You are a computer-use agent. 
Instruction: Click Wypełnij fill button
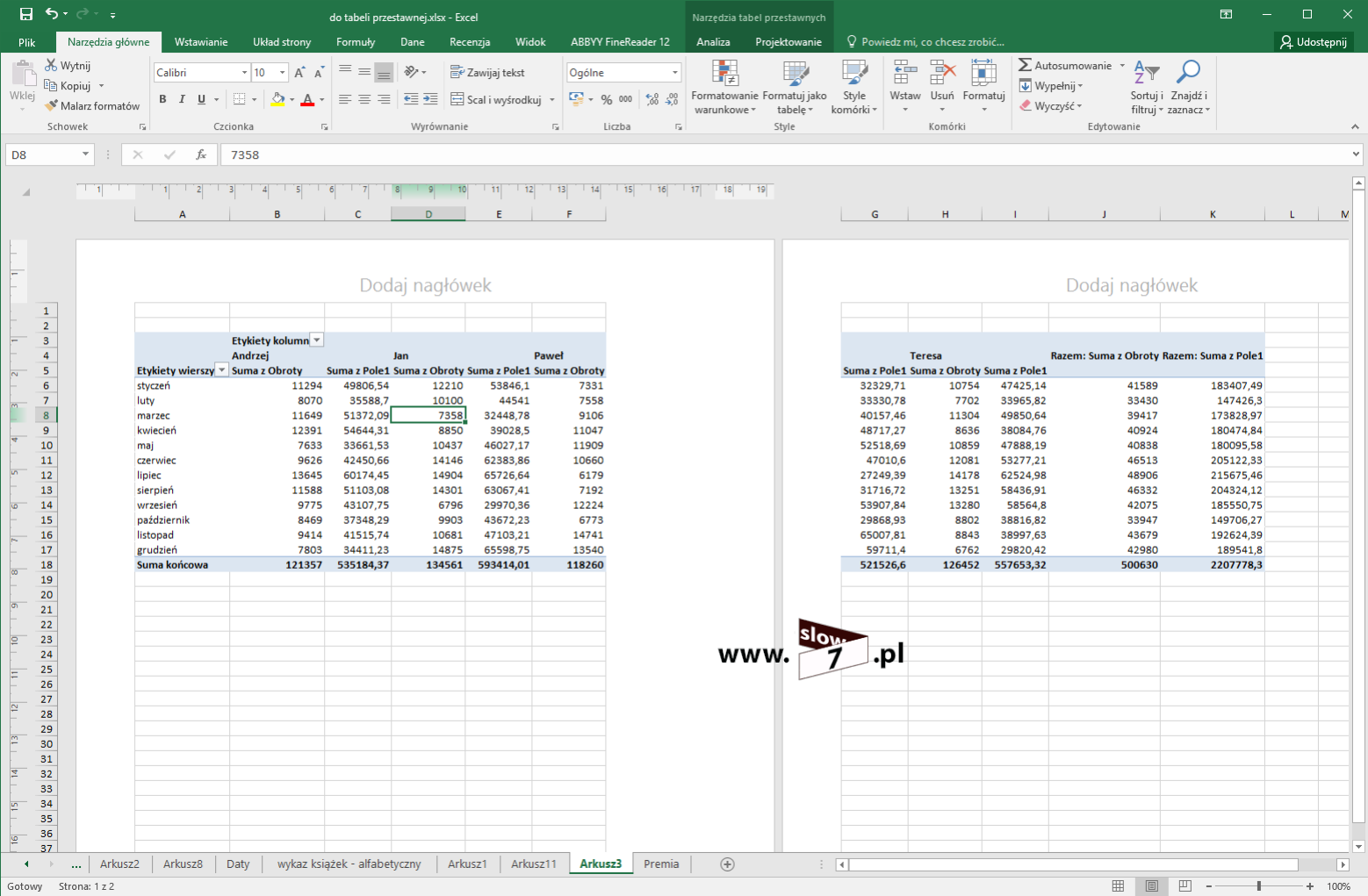tap(1051, 86)
